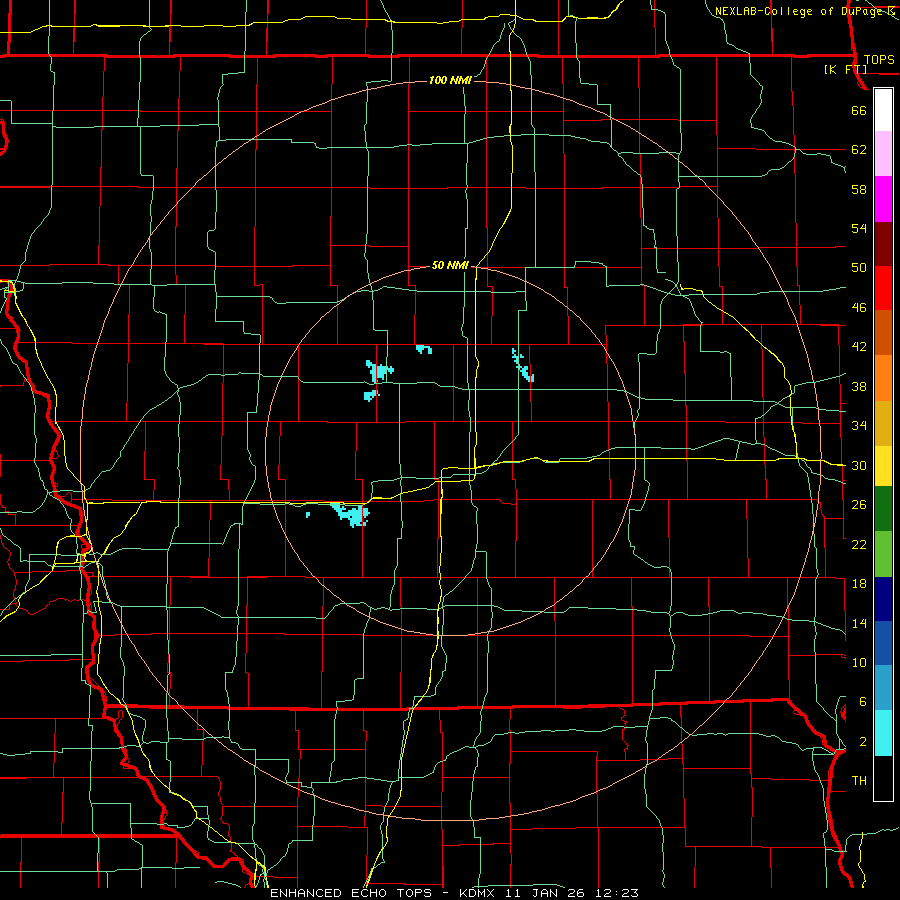Click the legend value 10
The width and height of the screenshot is (900, 900).
tap(859, 662)
